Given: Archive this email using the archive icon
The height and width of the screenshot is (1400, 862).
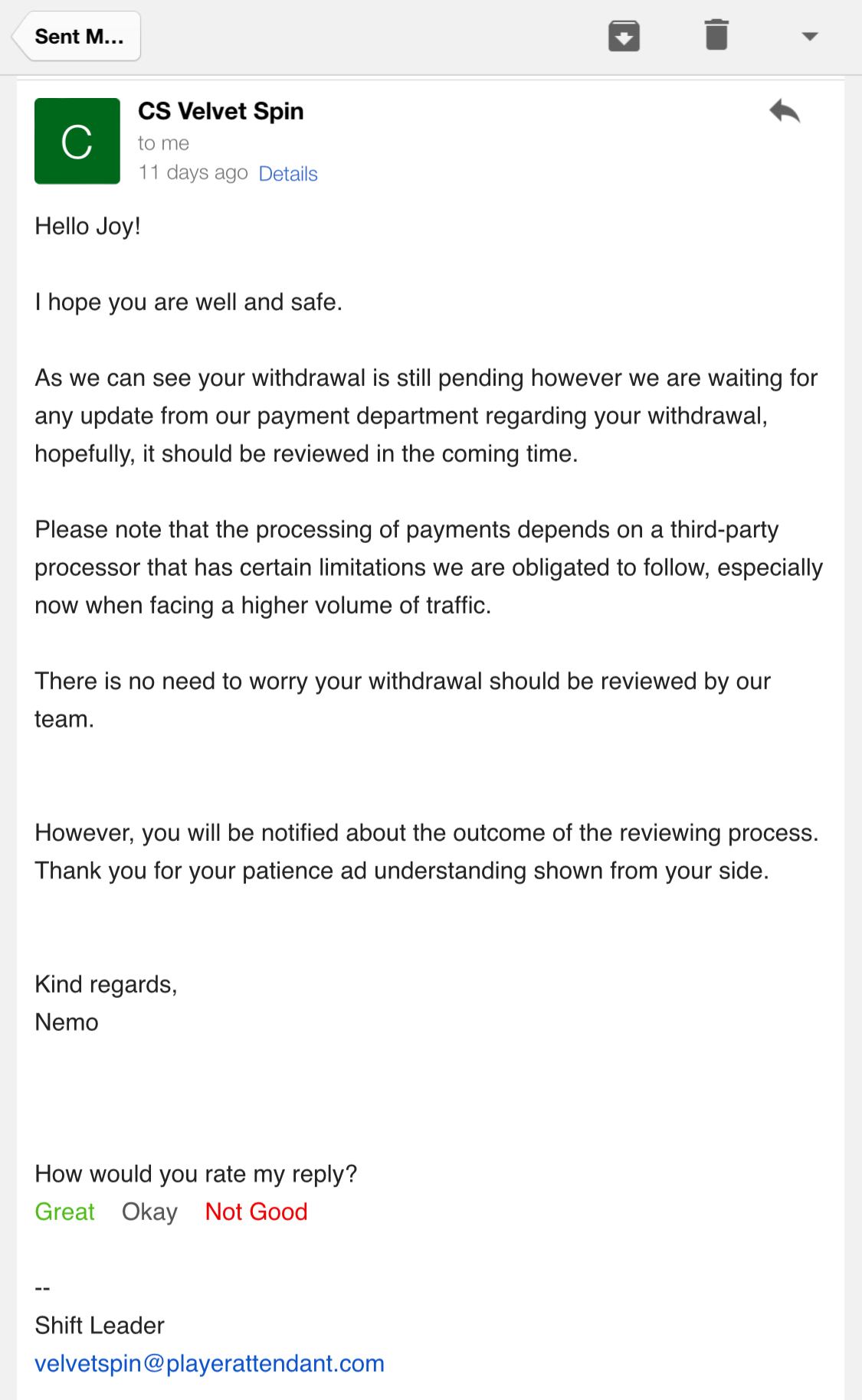Looking at the screenshot, I should (x=624, y=36).
